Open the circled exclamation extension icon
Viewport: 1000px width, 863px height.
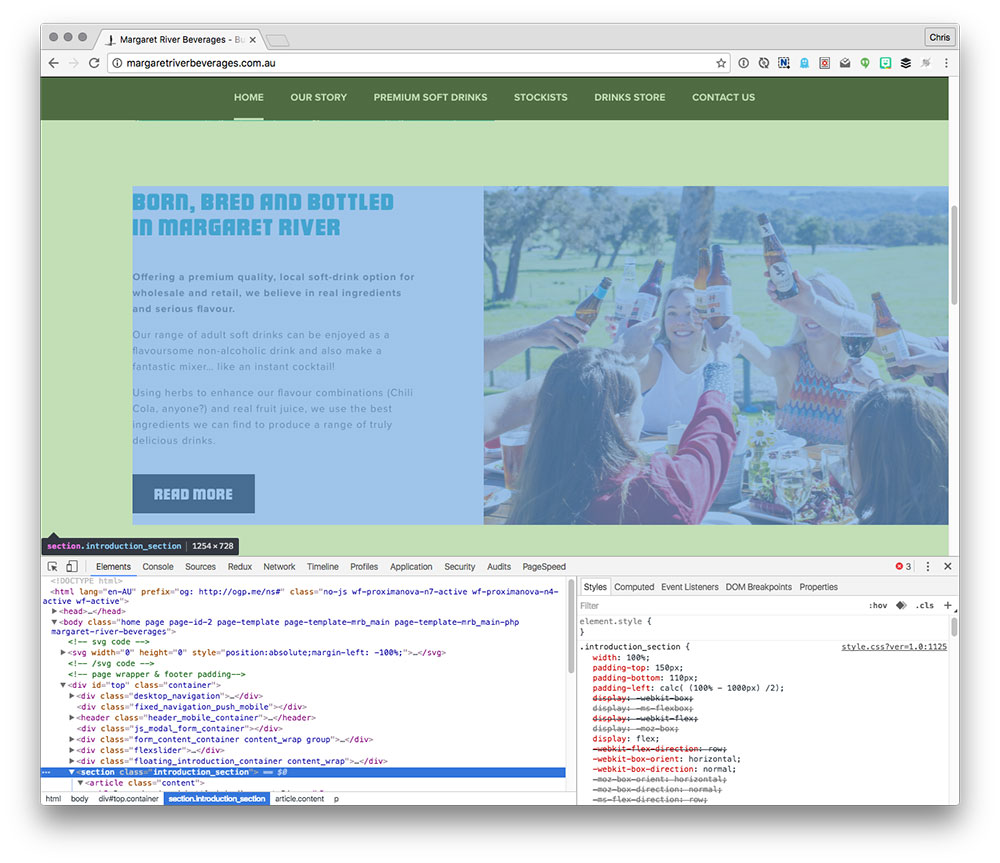[x=744, y=63]
